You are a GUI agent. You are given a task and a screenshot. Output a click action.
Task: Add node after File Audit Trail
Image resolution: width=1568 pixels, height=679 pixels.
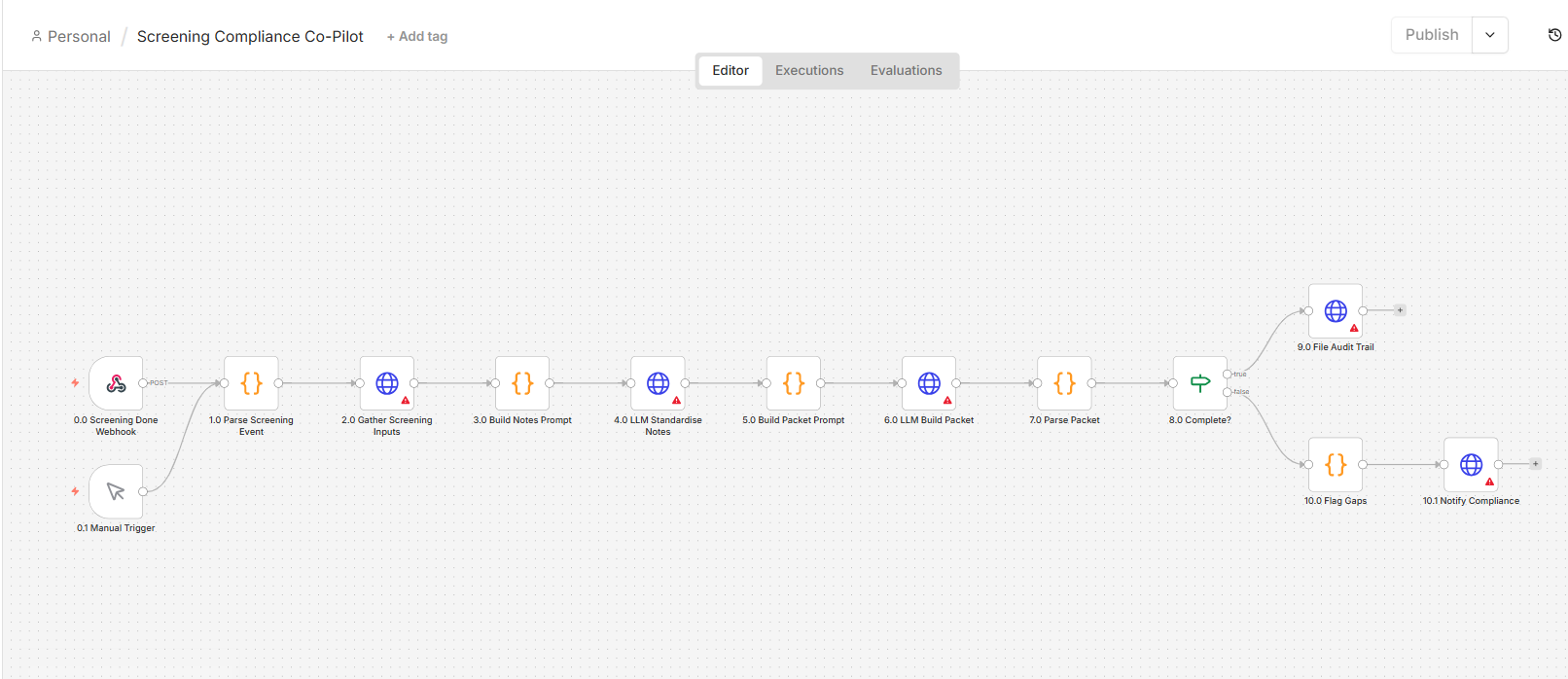(1400, 310)
